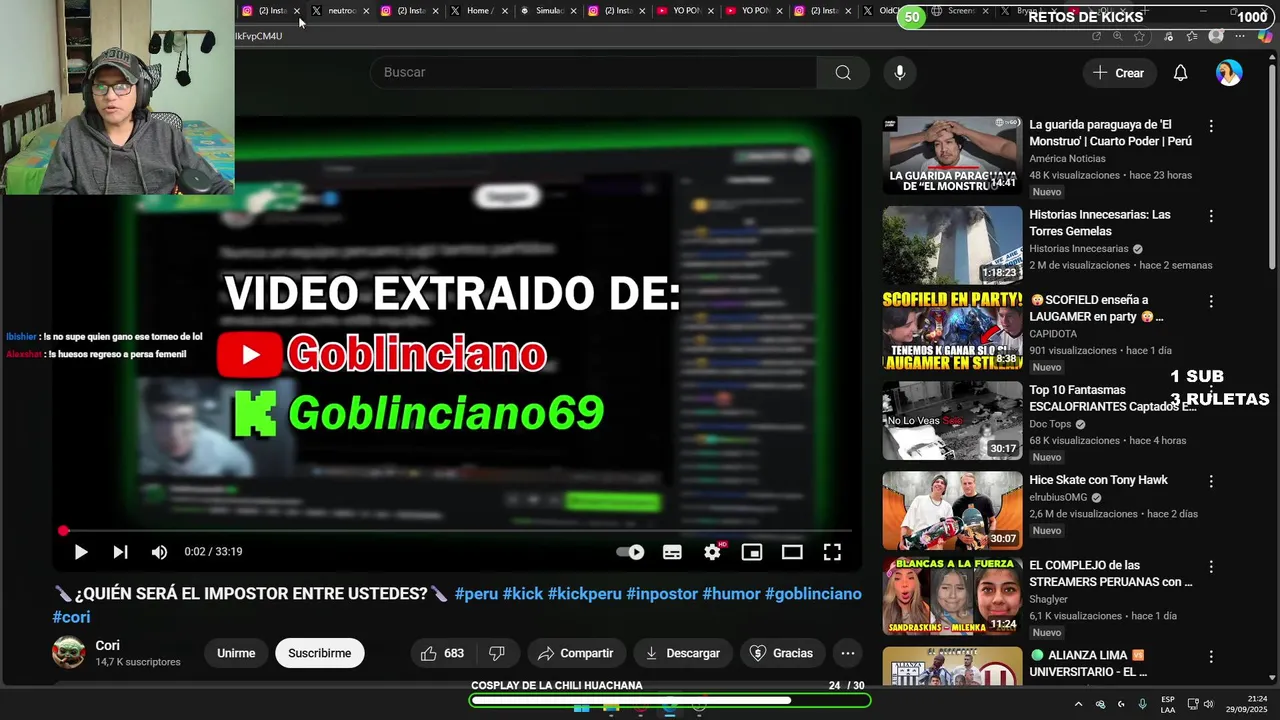The width and height of the screenshot is (1280, 720).
Task: Seek on the video progress bar
Action: coord(457,531)
